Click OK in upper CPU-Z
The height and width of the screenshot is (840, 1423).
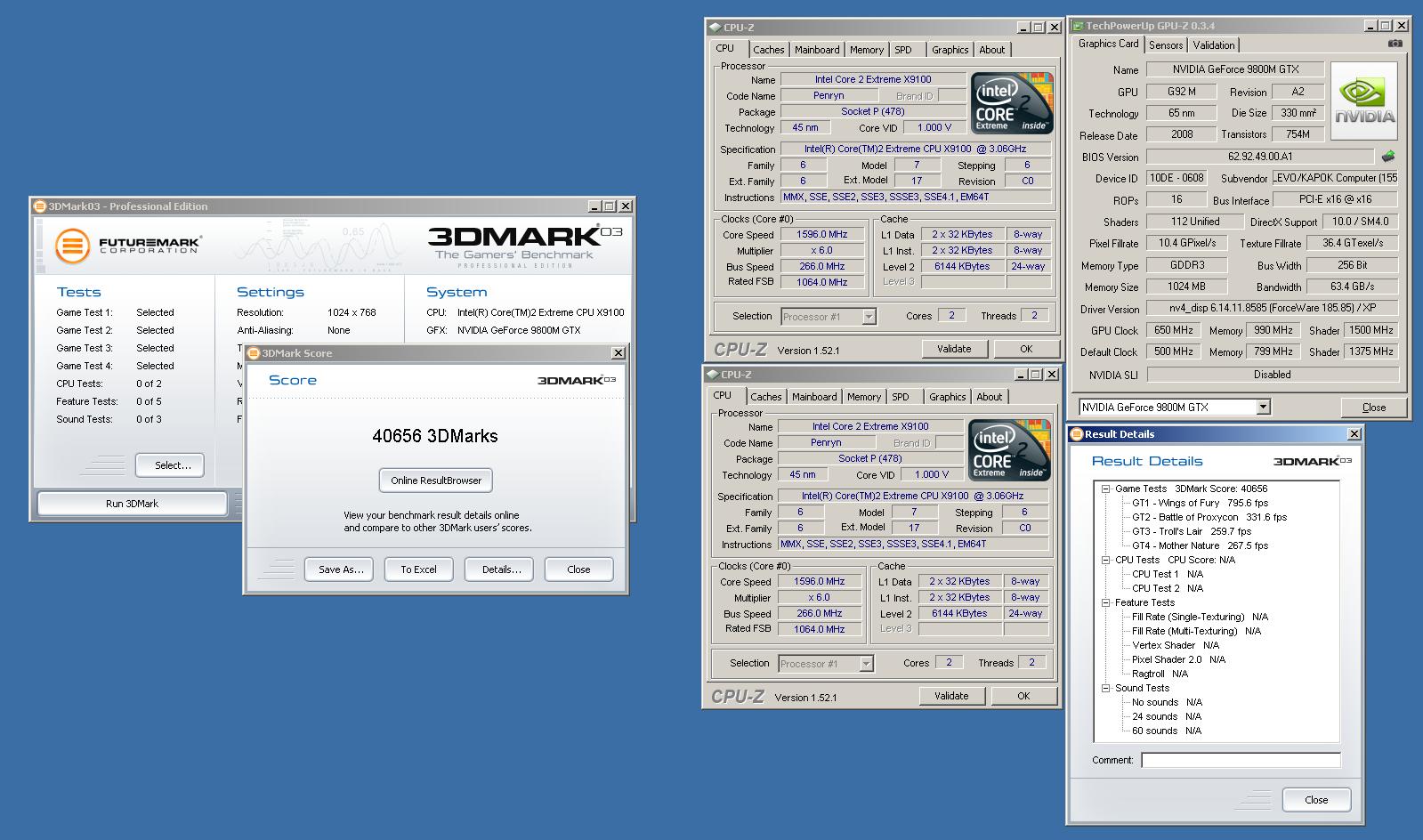click(x=1026, y=349)
